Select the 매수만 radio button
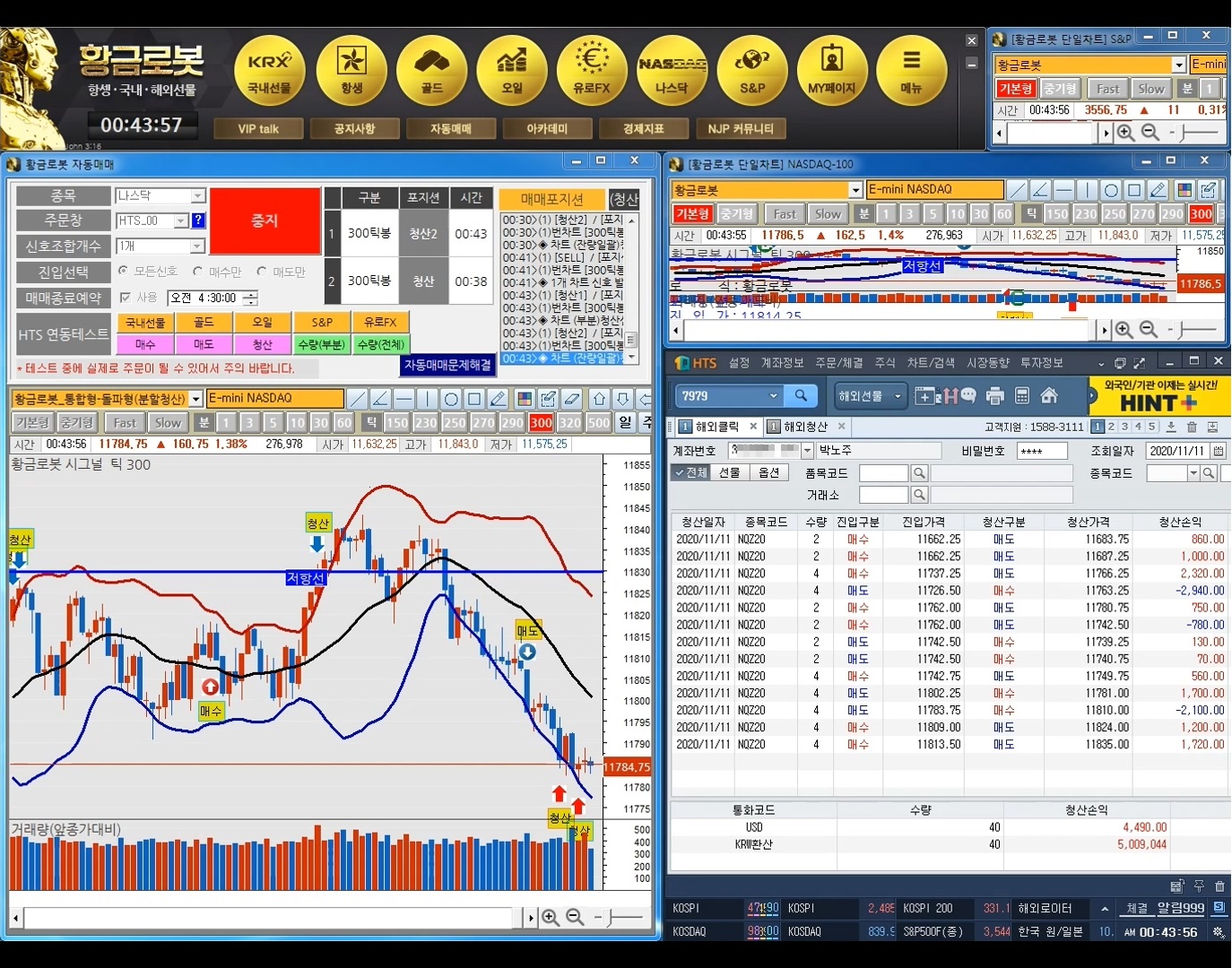The width and height of the screenshot is (1232, 968). tap(197, 271)
